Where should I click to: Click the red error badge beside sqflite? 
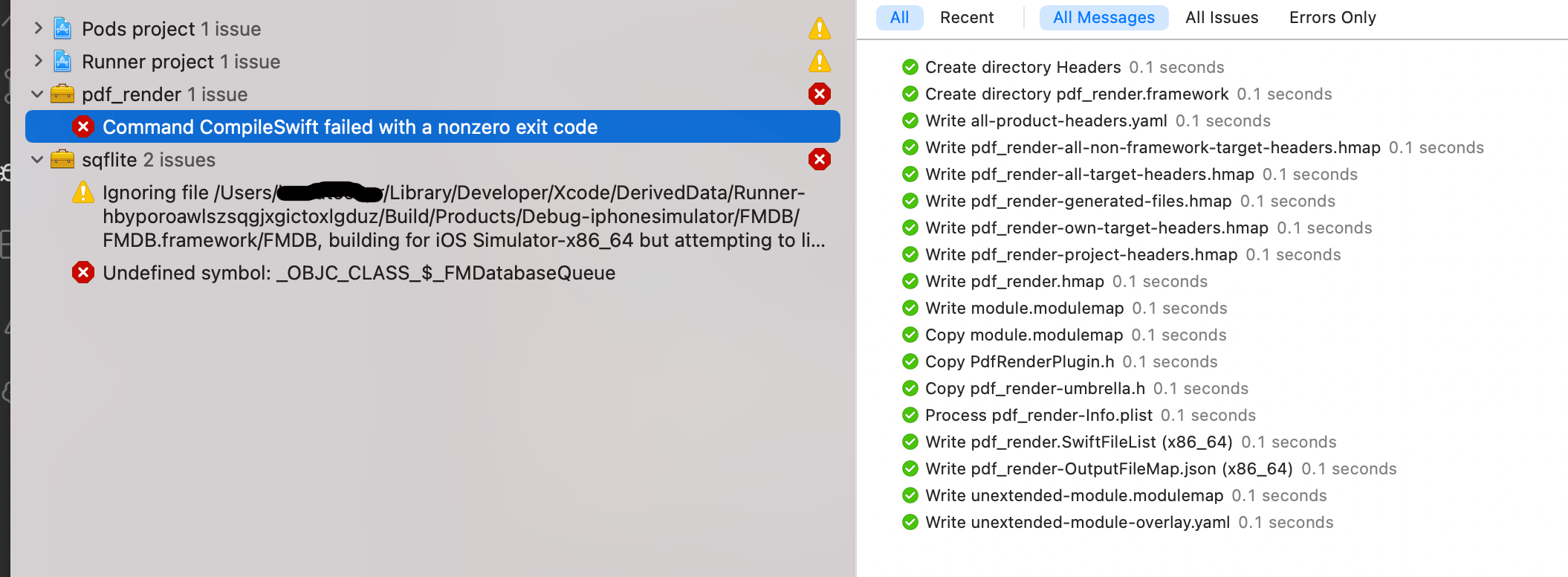pos(820,159)
